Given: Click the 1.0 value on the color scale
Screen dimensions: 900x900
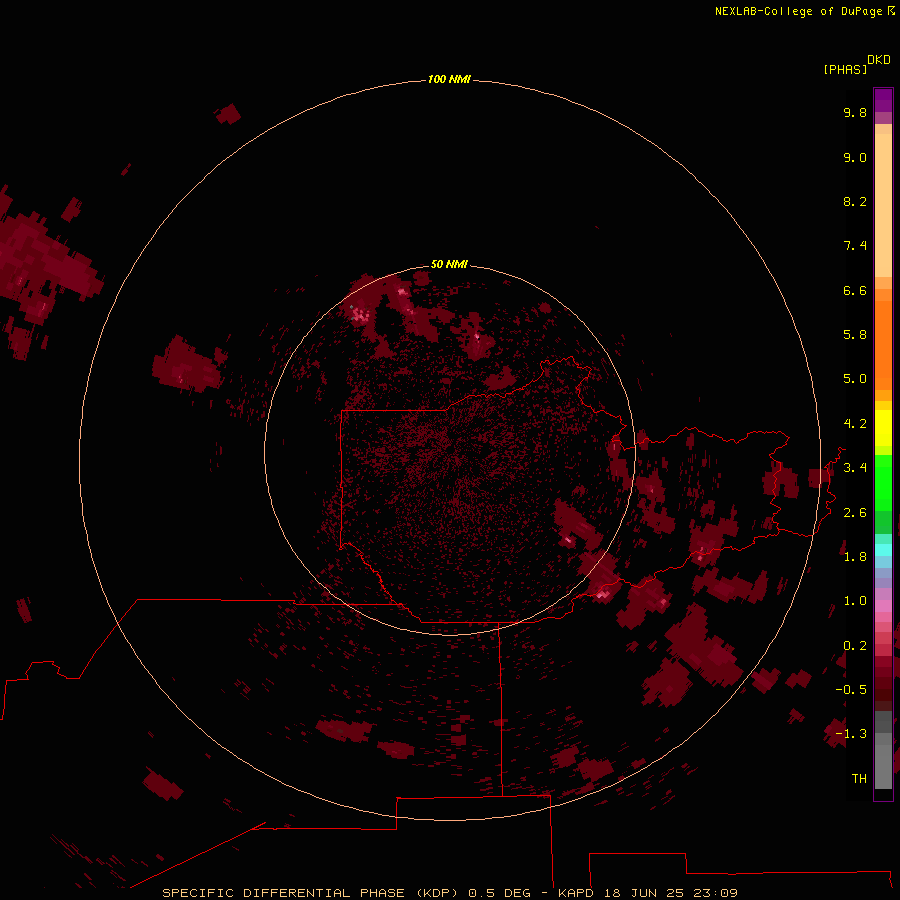Looking at the screenshot, I should coord(855,601).
